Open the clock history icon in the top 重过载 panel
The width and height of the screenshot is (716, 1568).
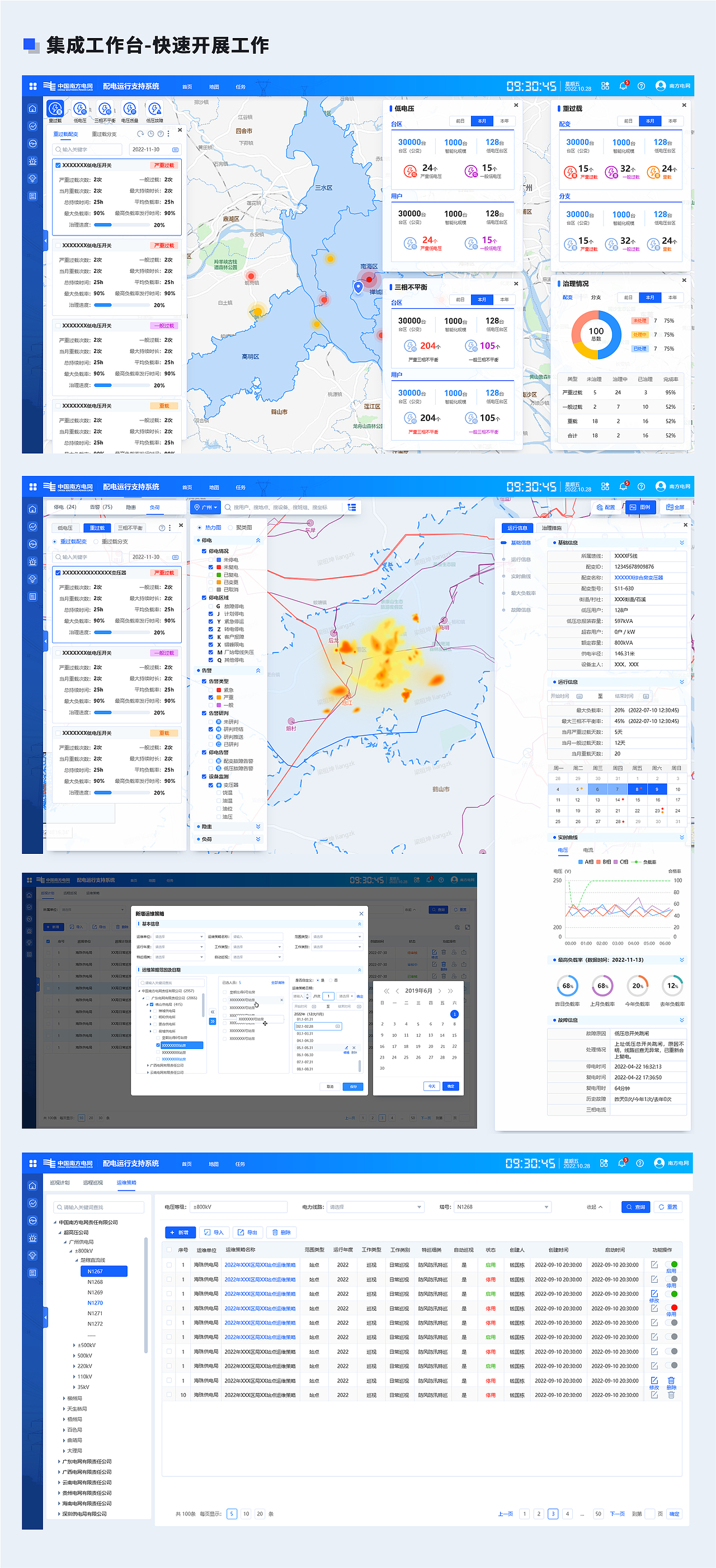pyautogui.click(x=150, y=134)
